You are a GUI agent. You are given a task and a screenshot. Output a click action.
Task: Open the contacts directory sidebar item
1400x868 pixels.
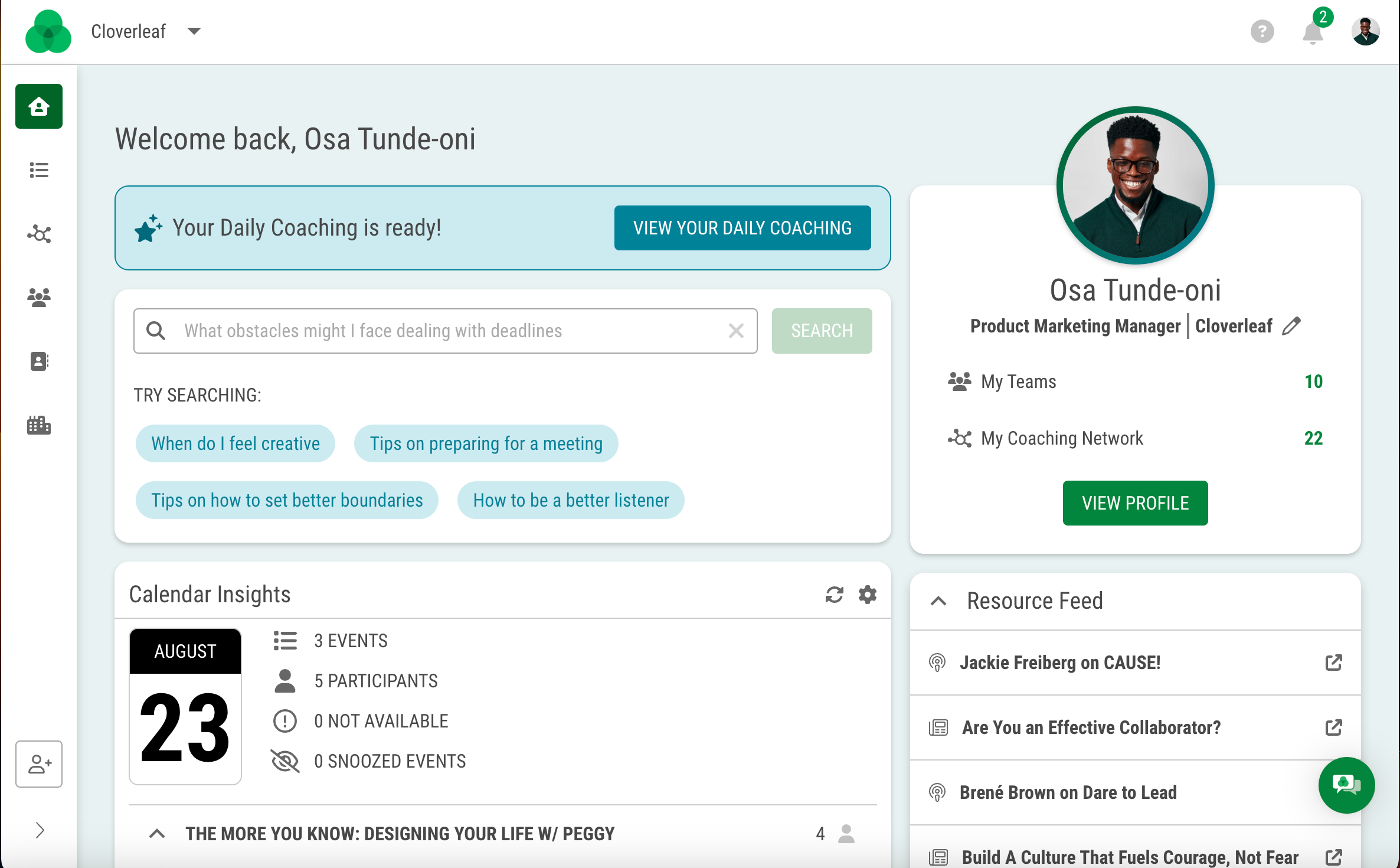tap(39, 361)
